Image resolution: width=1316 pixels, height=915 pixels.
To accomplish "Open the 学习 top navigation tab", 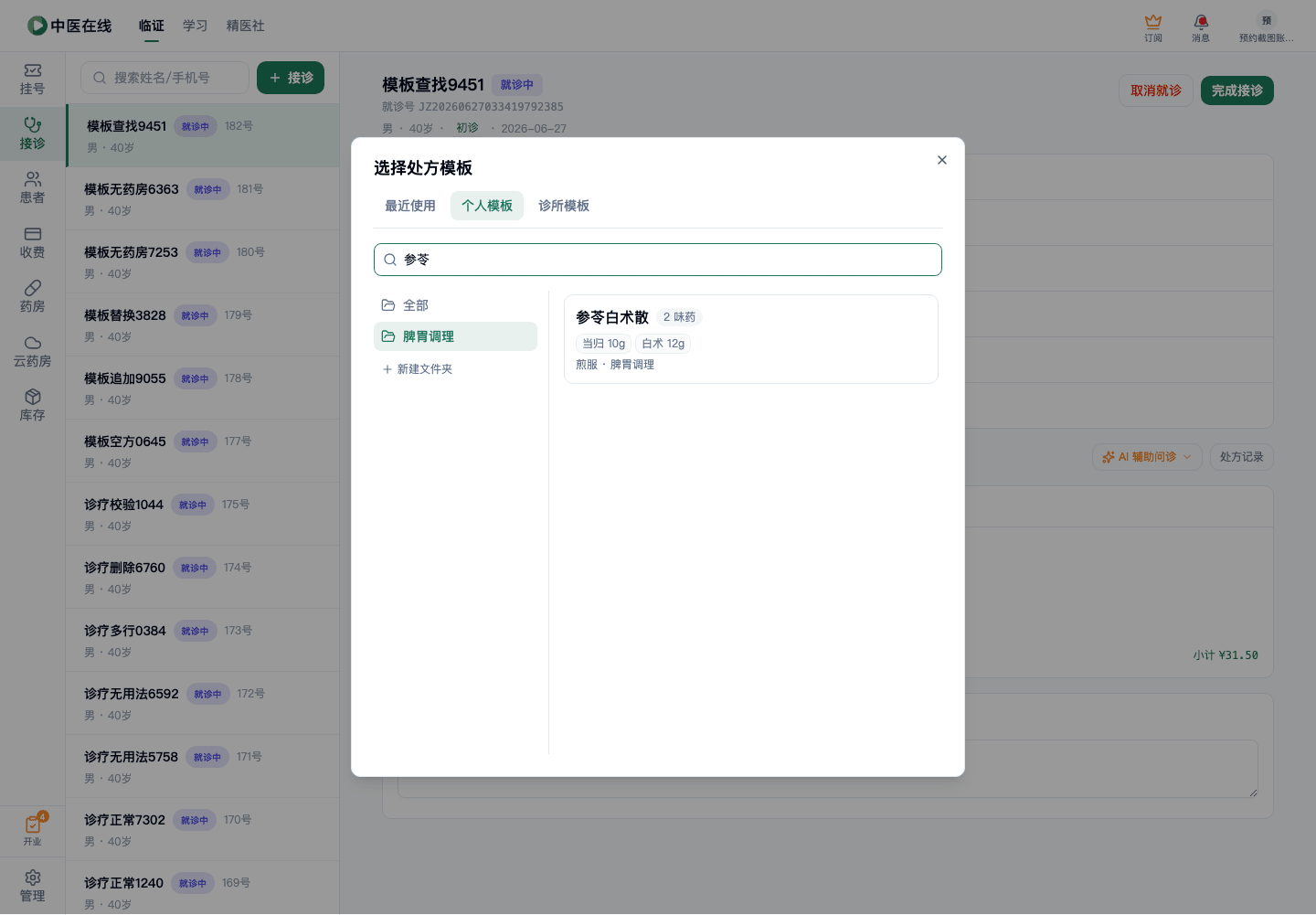I will point(196,26).
